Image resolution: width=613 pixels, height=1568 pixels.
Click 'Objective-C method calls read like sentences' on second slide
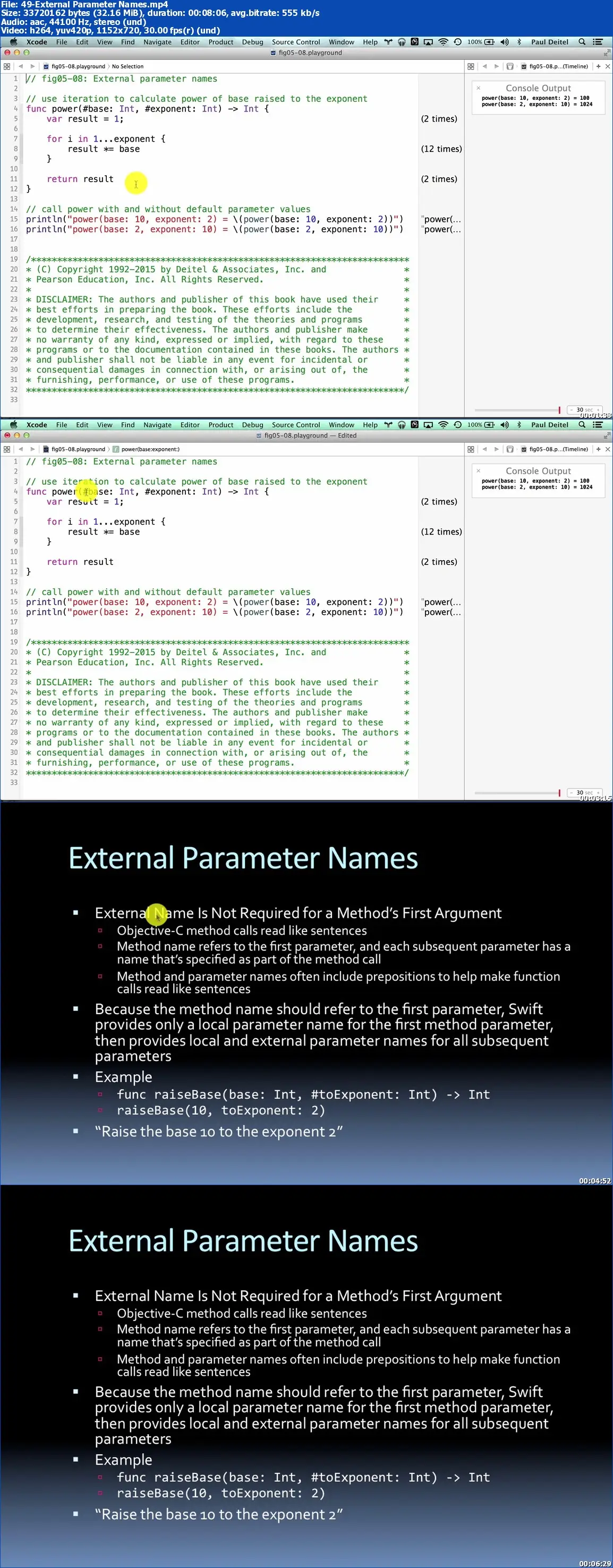pyautogui.click(x=242, y=1314)
